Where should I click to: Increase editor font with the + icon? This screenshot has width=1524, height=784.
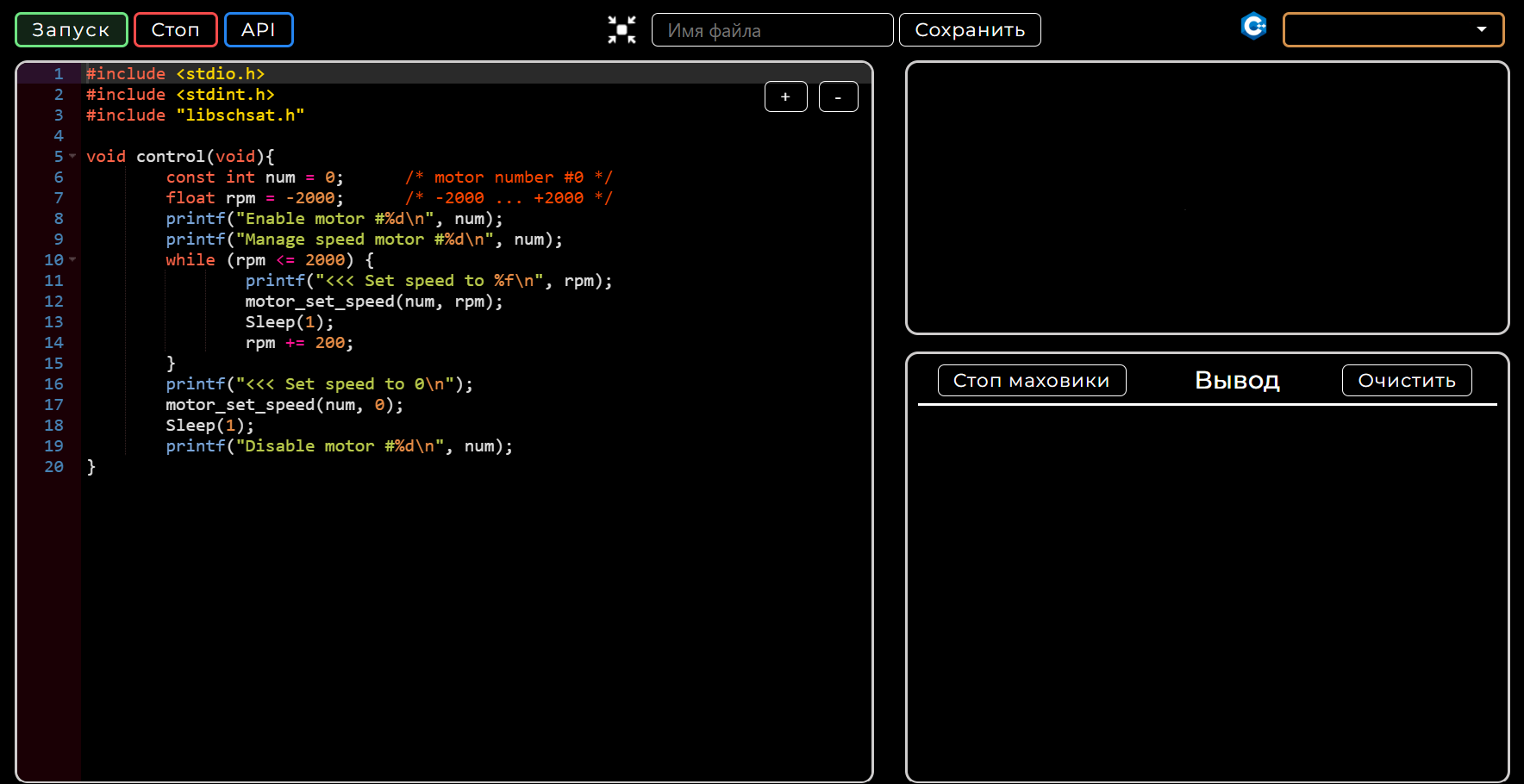coord(784,96)
